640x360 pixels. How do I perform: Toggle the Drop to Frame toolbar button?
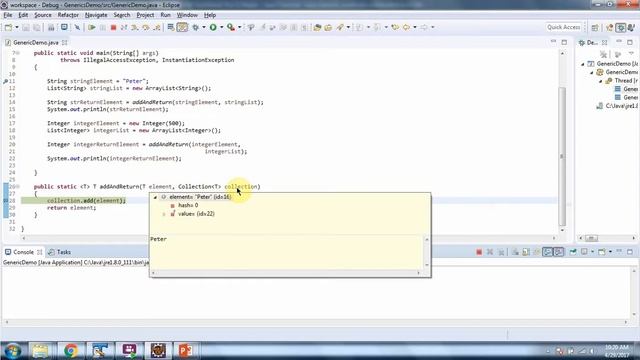[x=171, y=27]
